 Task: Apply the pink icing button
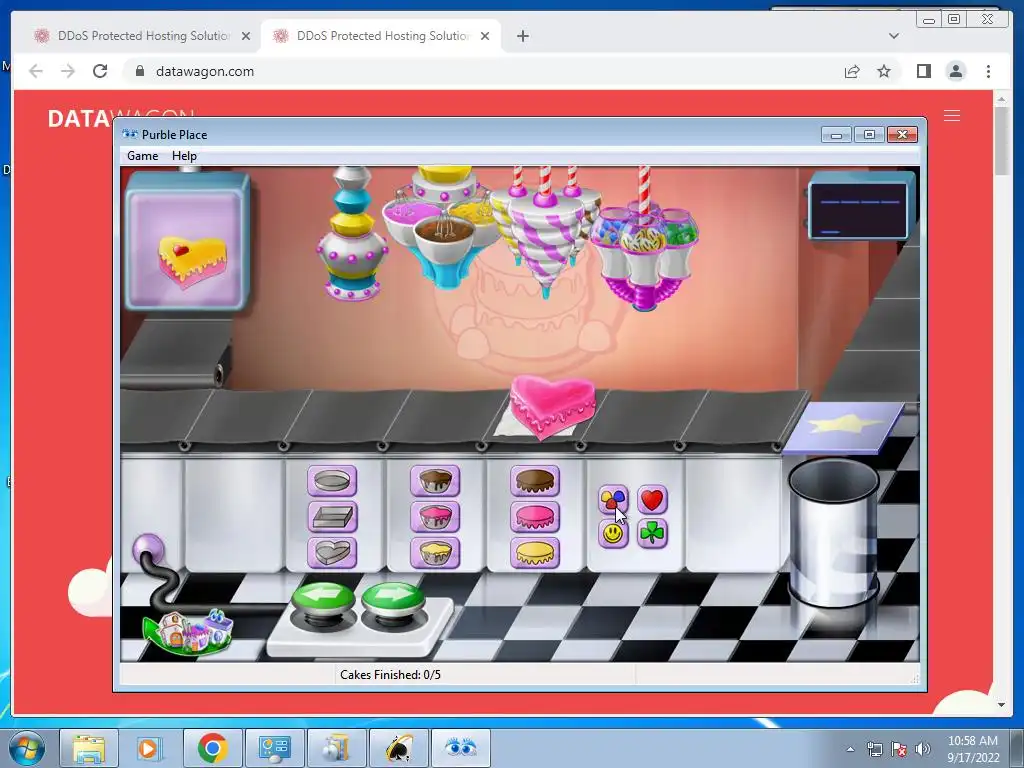(x=535, y=518)
